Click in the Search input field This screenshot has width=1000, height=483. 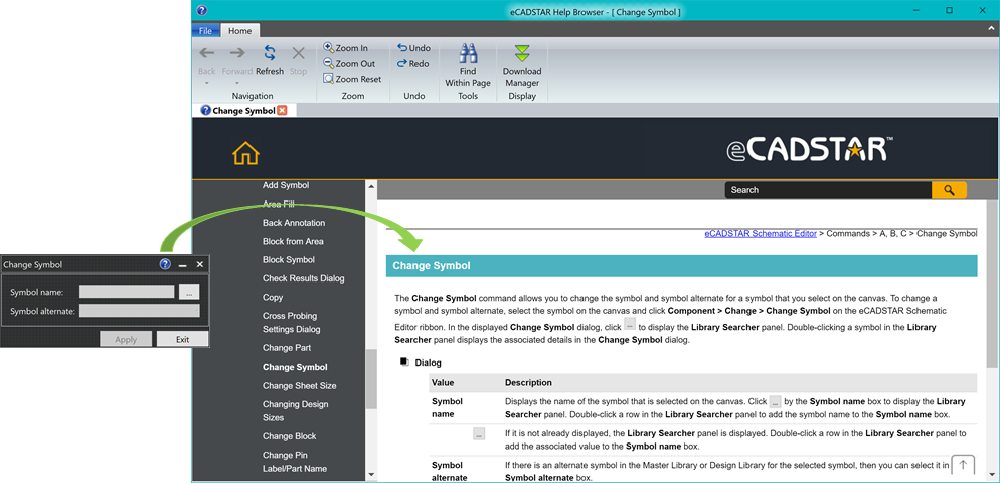828,189
